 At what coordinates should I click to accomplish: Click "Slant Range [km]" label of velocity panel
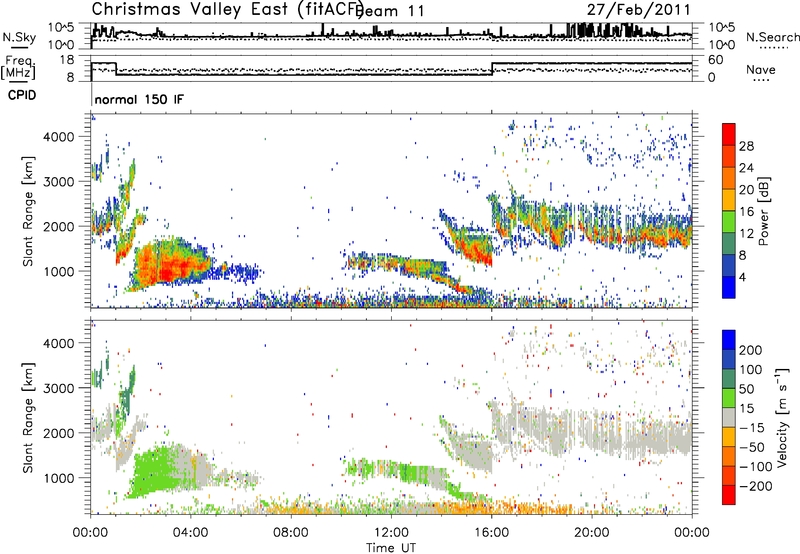click(28, 417)
